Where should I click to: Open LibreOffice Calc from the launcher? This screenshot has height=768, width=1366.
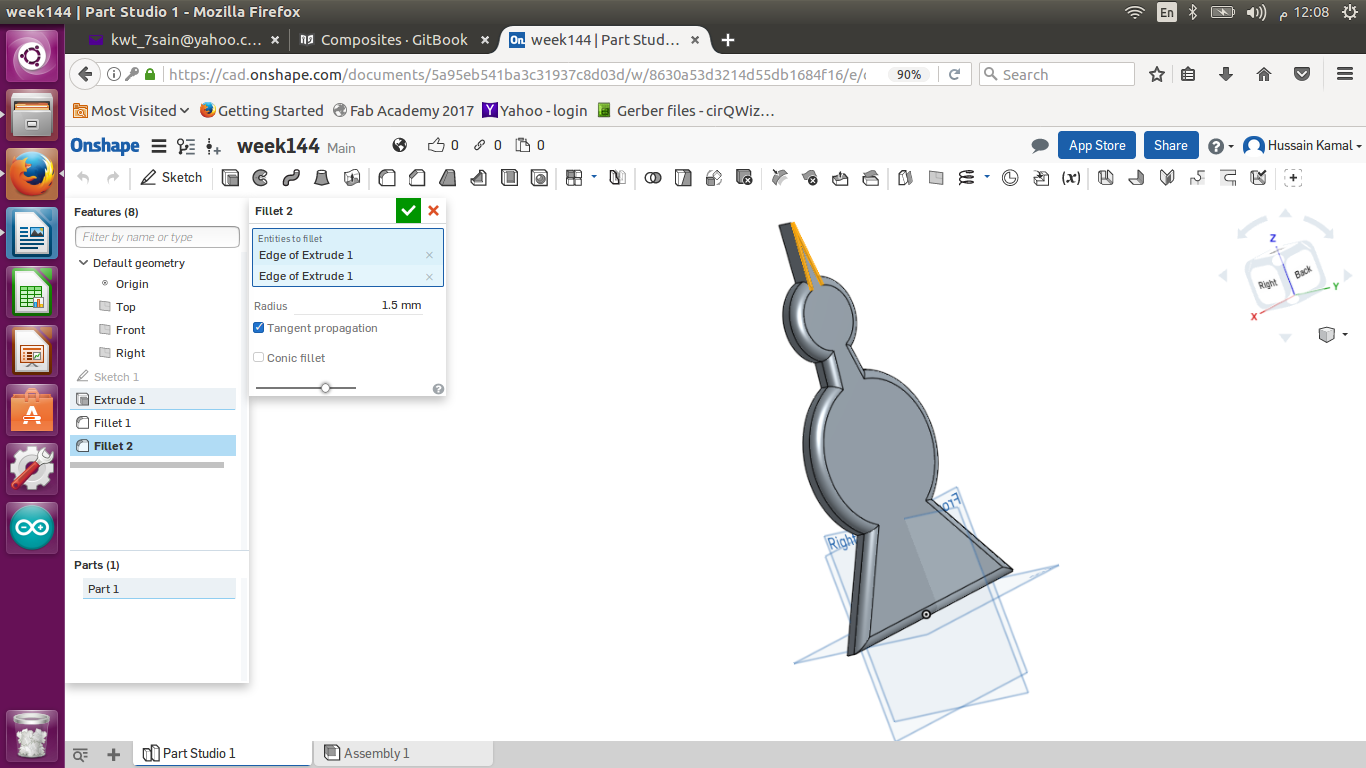tap(32, 294)
